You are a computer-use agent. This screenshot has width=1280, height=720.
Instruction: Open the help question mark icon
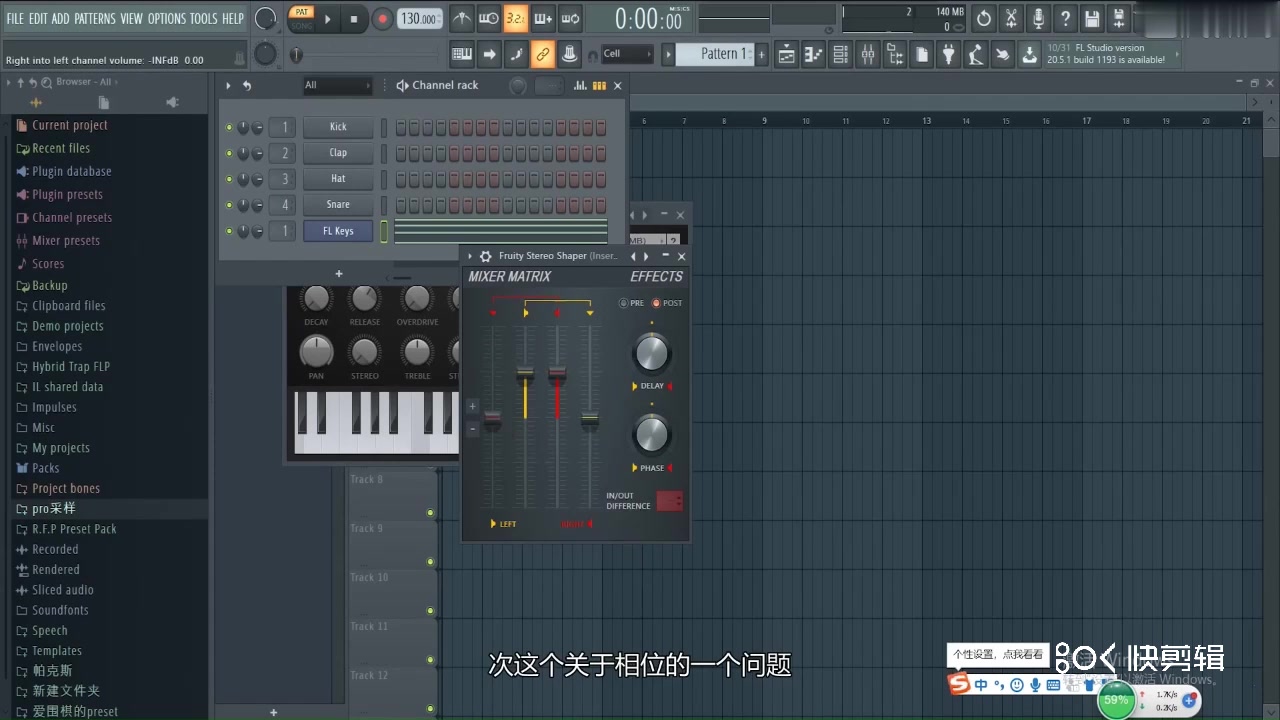[x=1065, y=18]
